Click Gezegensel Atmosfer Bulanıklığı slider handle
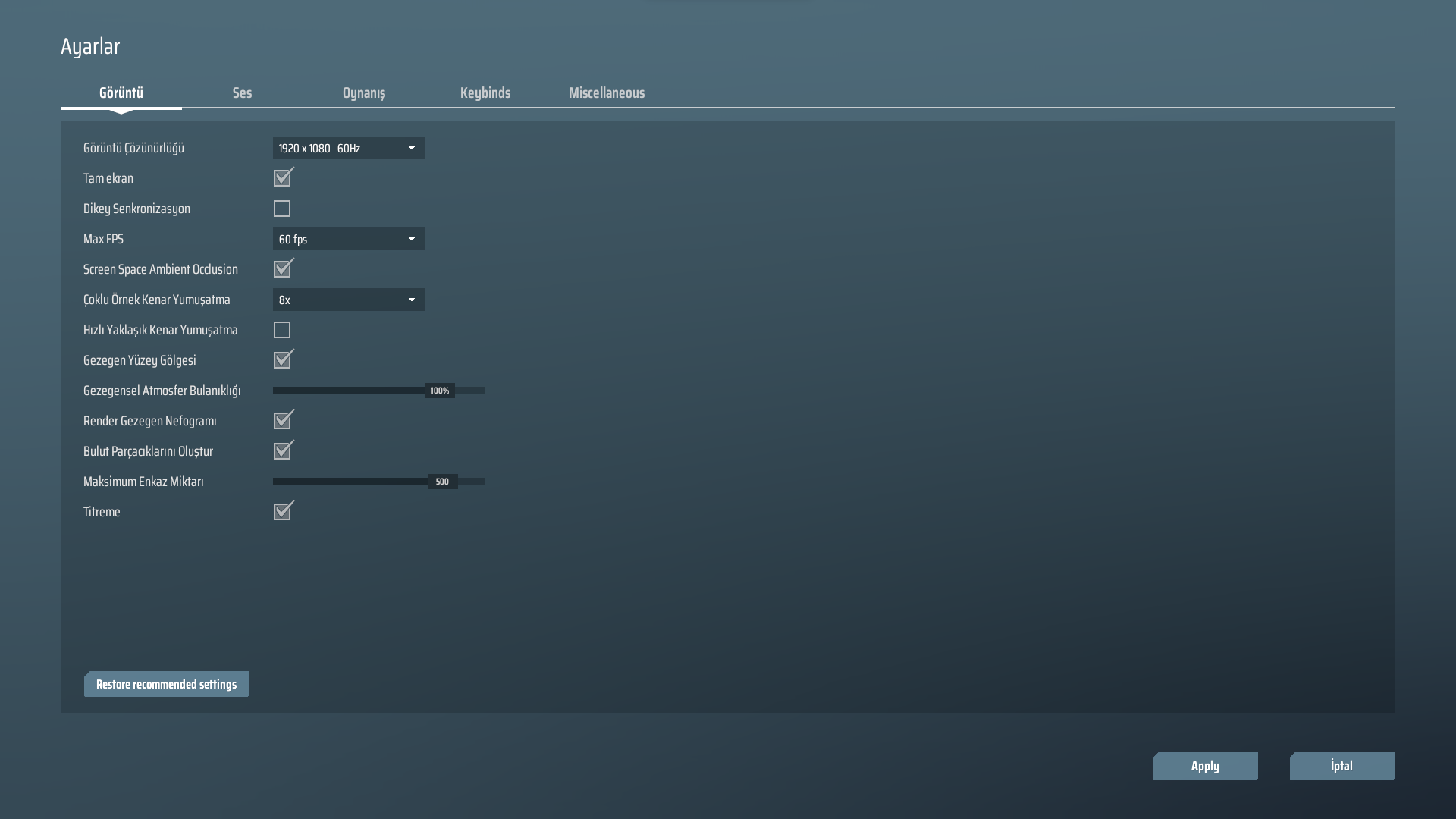Viewport: 1456px width, 819px height. (440, 391)
